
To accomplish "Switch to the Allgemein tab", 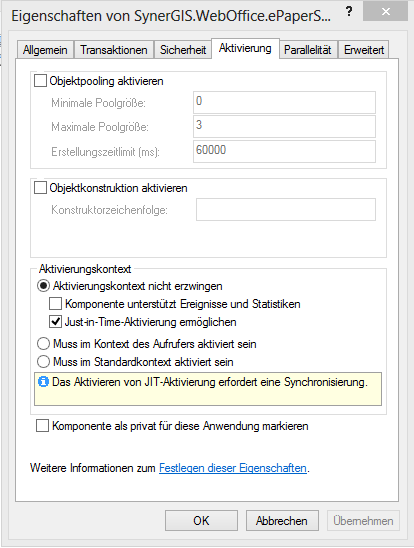I will 45,50.
